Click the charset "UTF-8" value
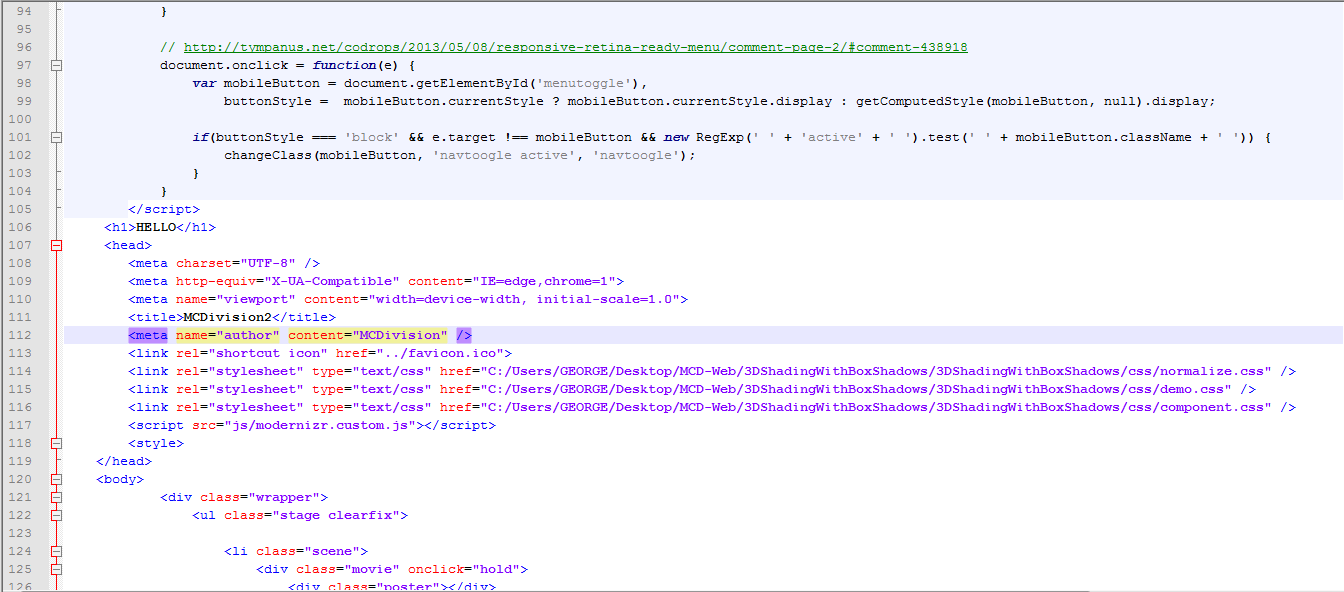The height and width of the screenshot is (592, 1344). (268, 263)
